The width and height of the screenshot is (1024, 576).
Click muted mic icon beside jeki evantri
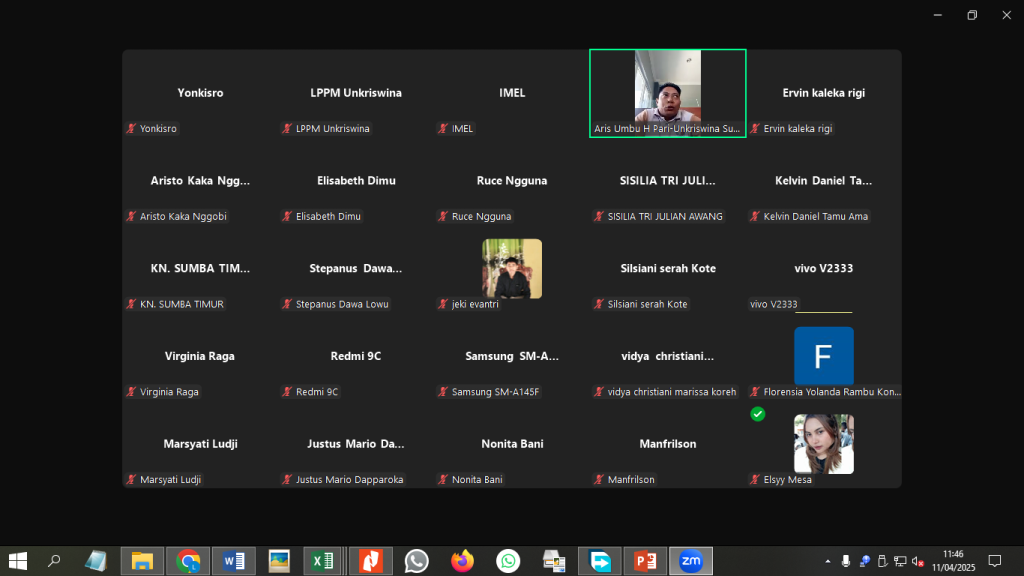point(443,304)
